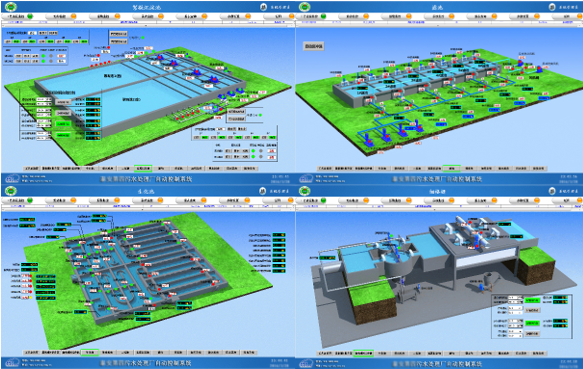
Task: Click the gray button at upper left of the filter pool view
Action: [x=314, y=46]
